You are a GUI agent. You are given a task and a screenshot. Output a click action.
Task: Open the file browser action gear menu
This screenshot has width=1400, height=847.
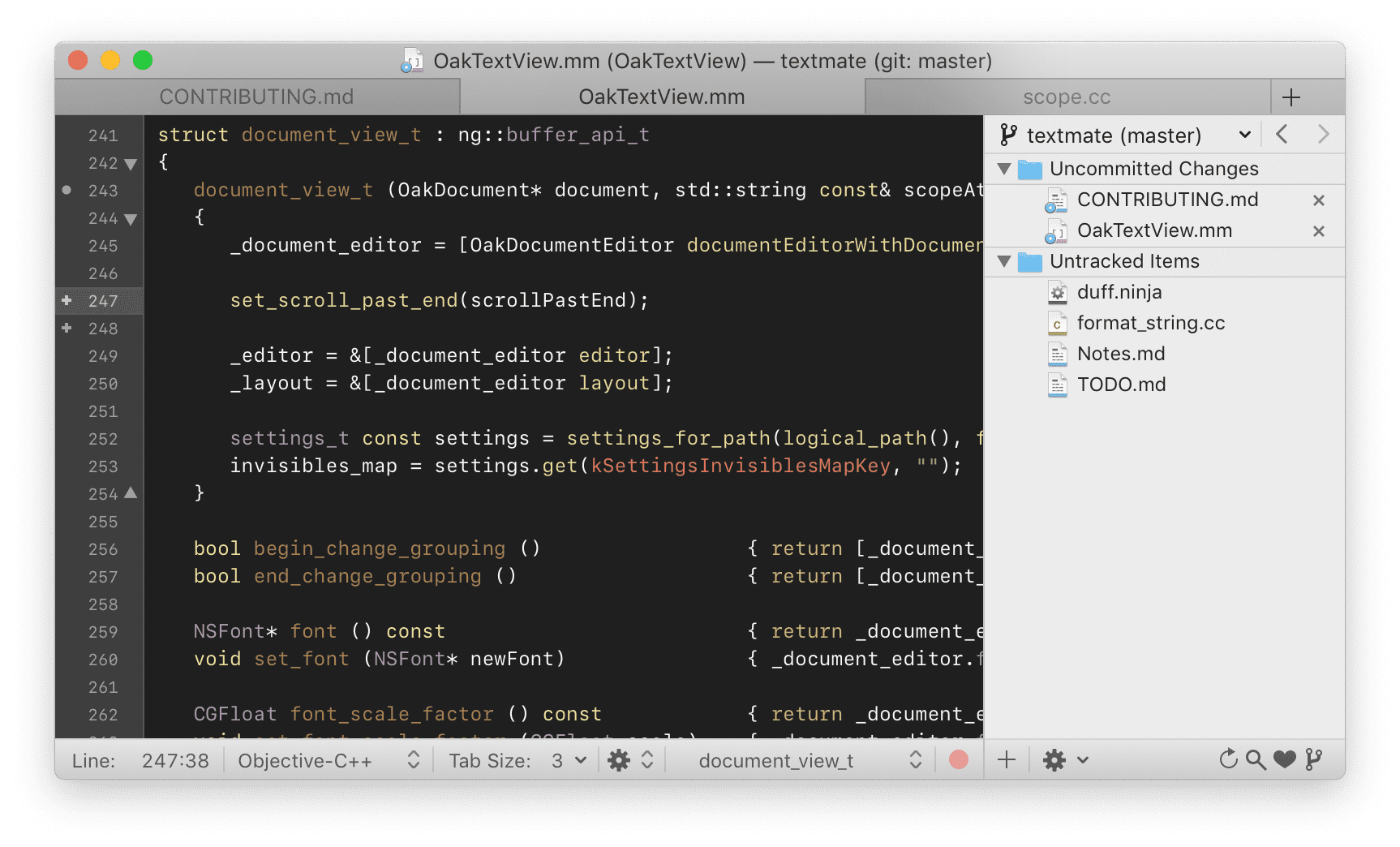tap(1064, 760)
